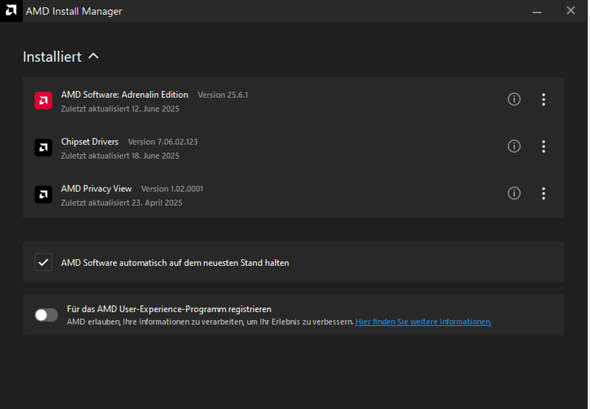Minimize the AMD Install Manager window
The image size is (590, 409).
tap(537, 11)
